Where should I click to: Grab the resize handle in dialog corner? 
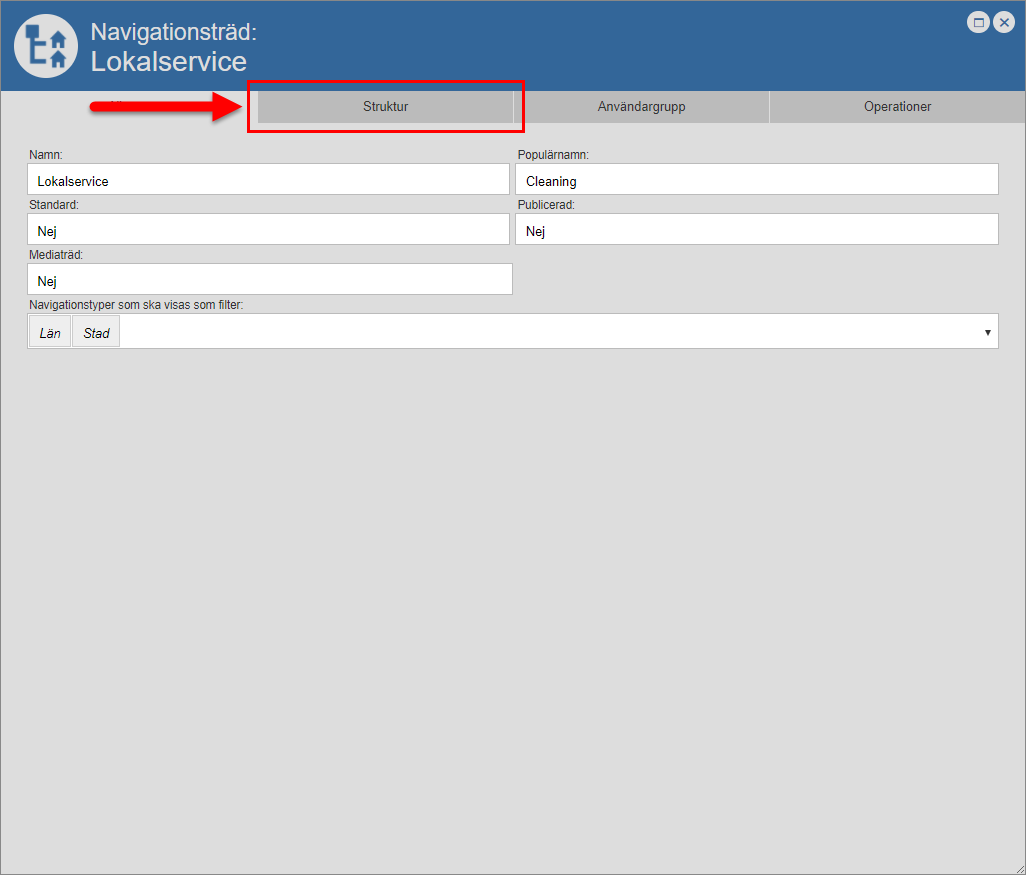(1018, 867)
